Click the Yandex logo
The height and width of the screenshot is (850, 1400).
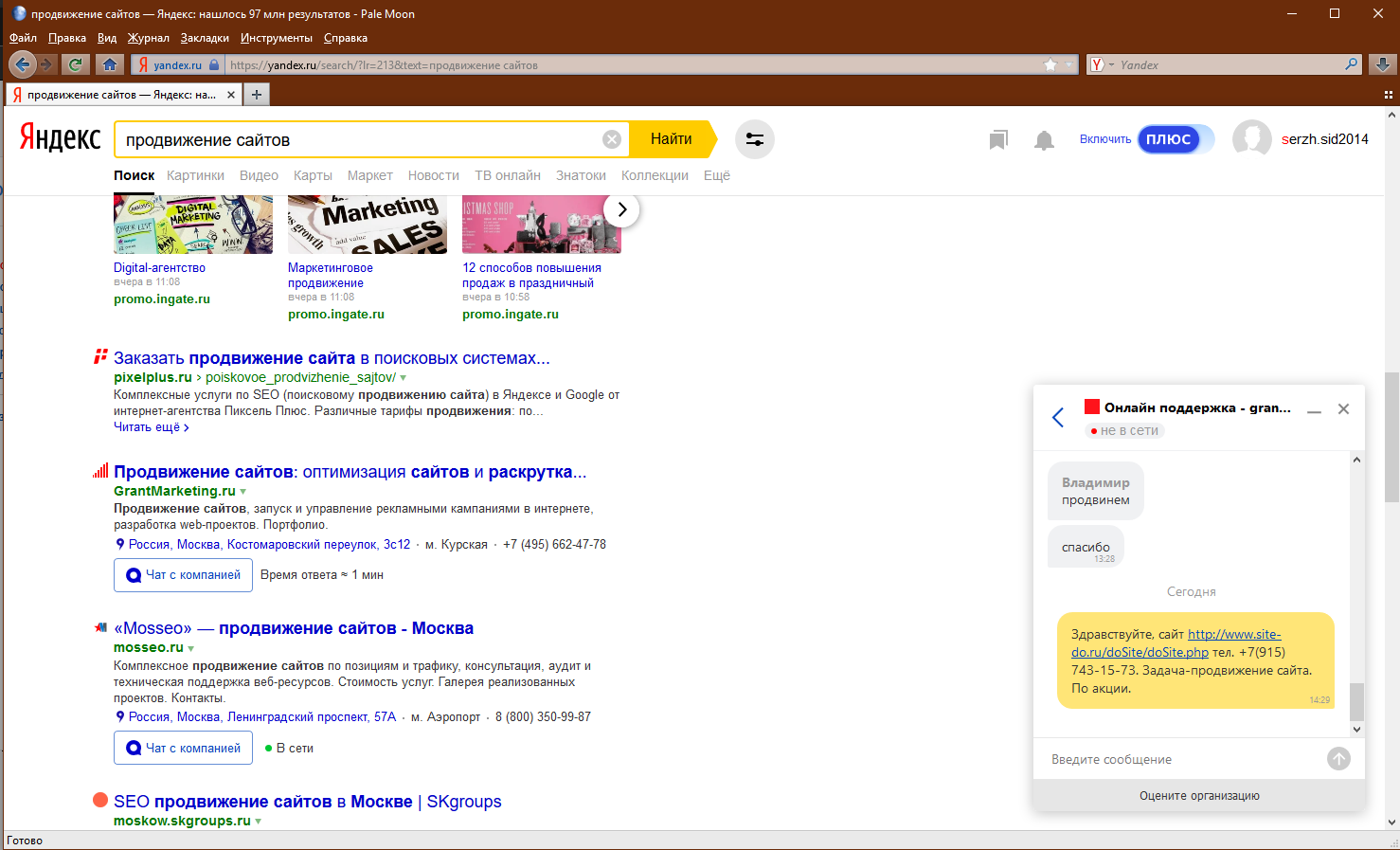(60, 138)
